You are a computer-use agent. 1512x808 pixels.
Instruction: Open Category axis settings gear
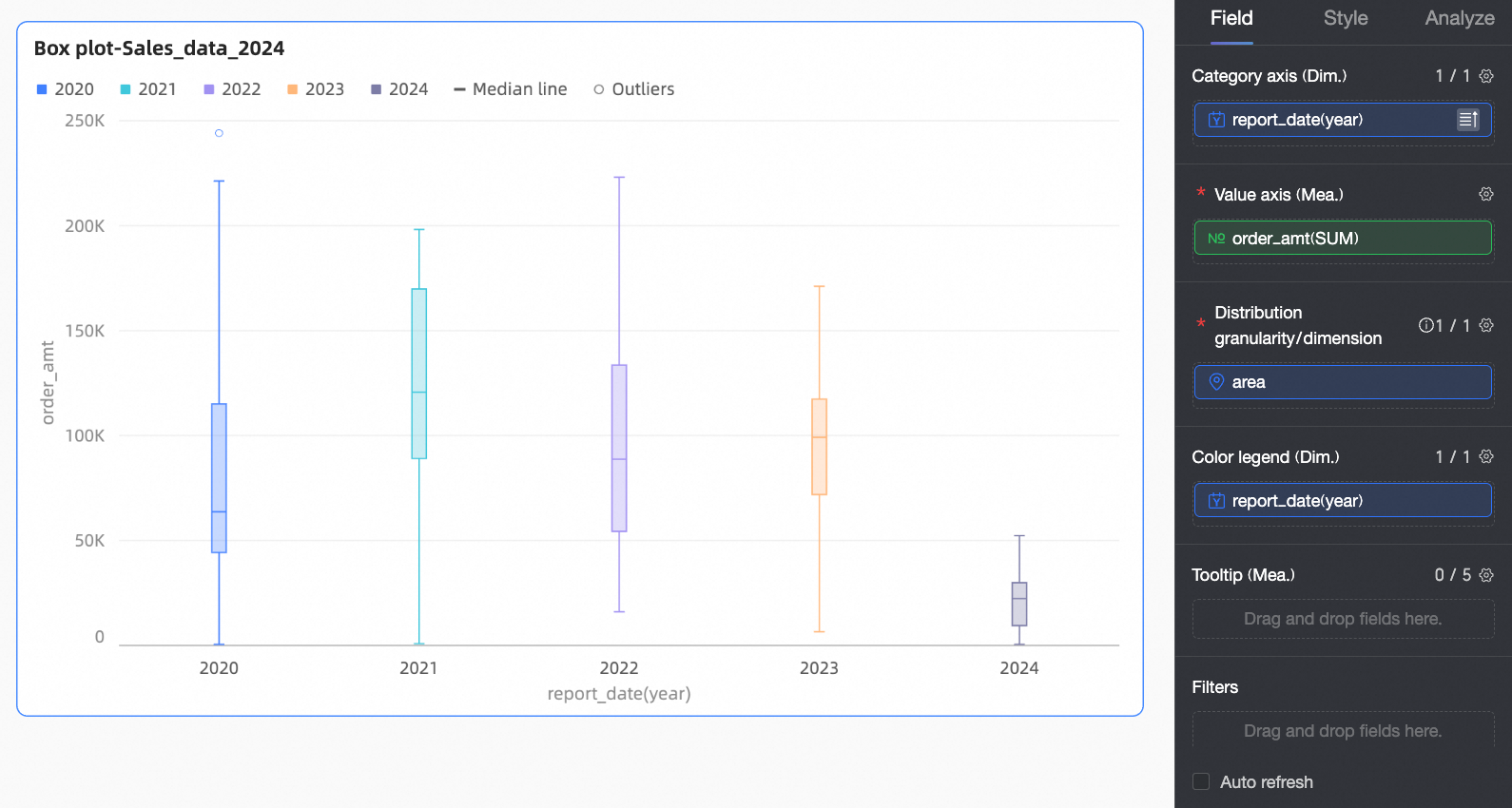[1486, 76]
